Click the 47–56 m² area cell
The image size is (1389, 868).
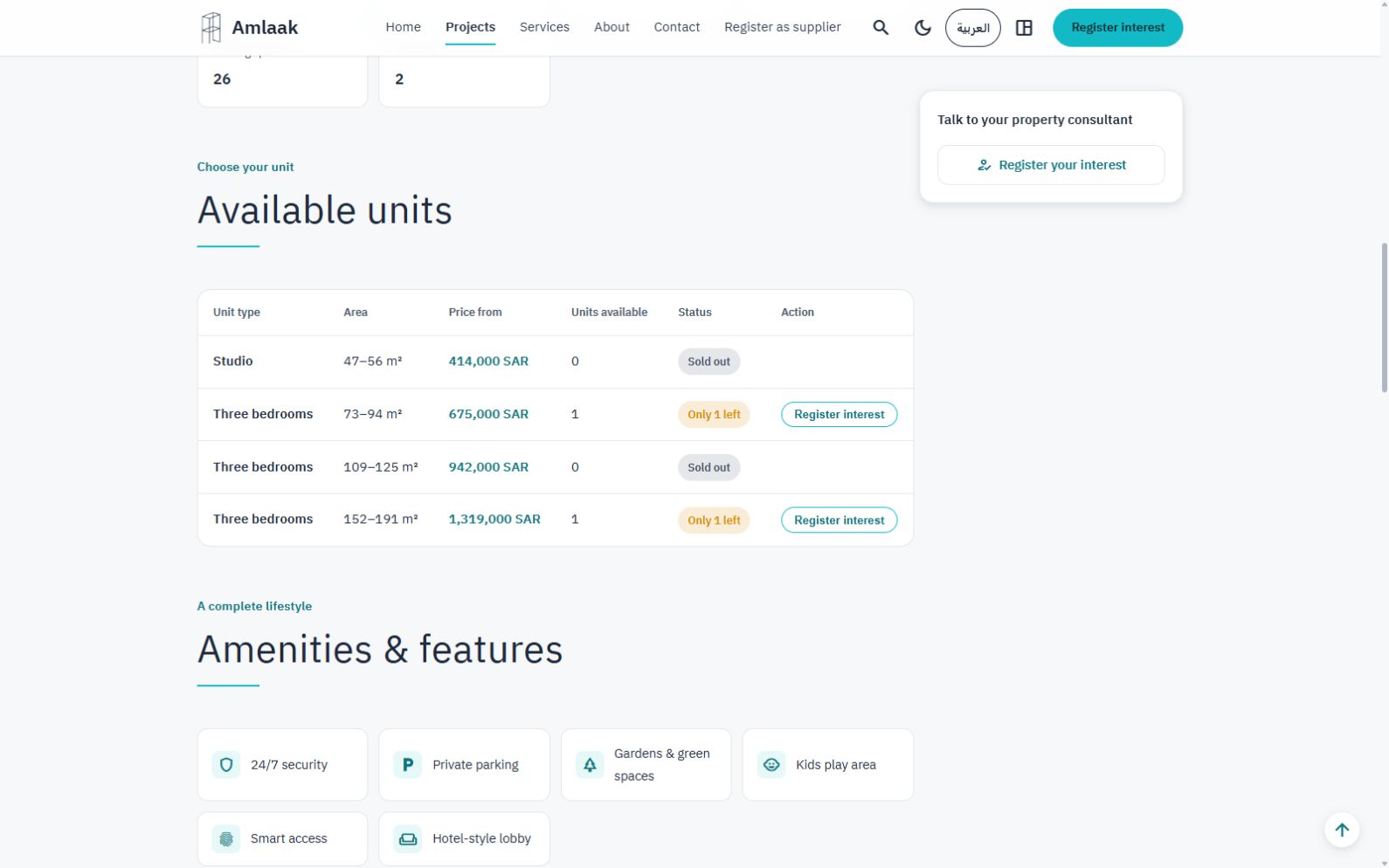point(373,362)
